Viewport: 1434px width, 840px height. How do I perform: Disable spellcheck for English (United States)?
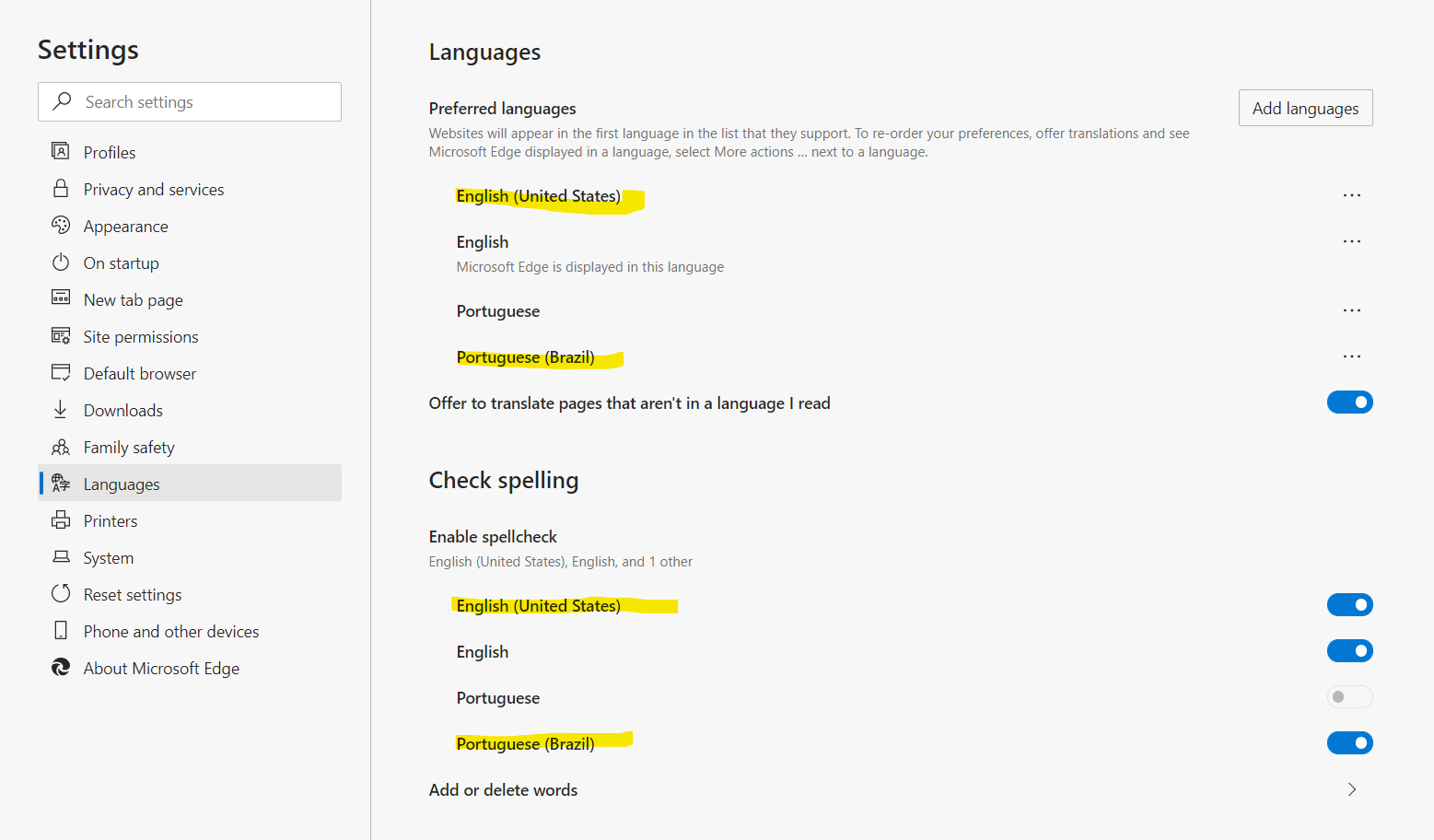point(1349,604)
